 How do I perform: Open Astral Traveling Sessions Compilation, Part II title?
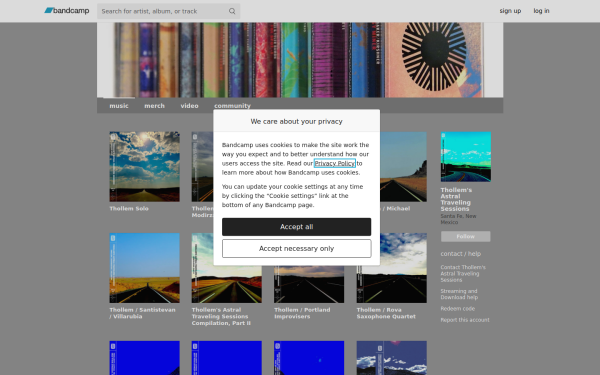[x=221, y=316]
